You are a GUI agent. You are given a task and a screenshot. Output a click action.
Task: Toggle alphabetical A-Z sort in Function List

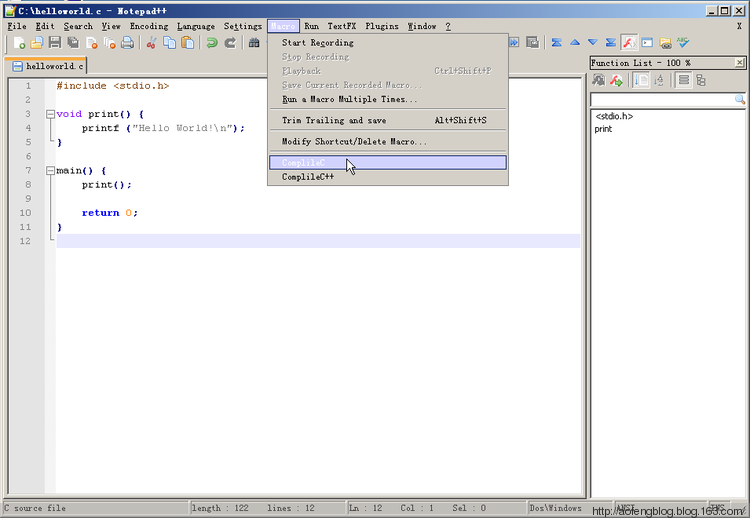pyautogui.click(x=659, y=80)
